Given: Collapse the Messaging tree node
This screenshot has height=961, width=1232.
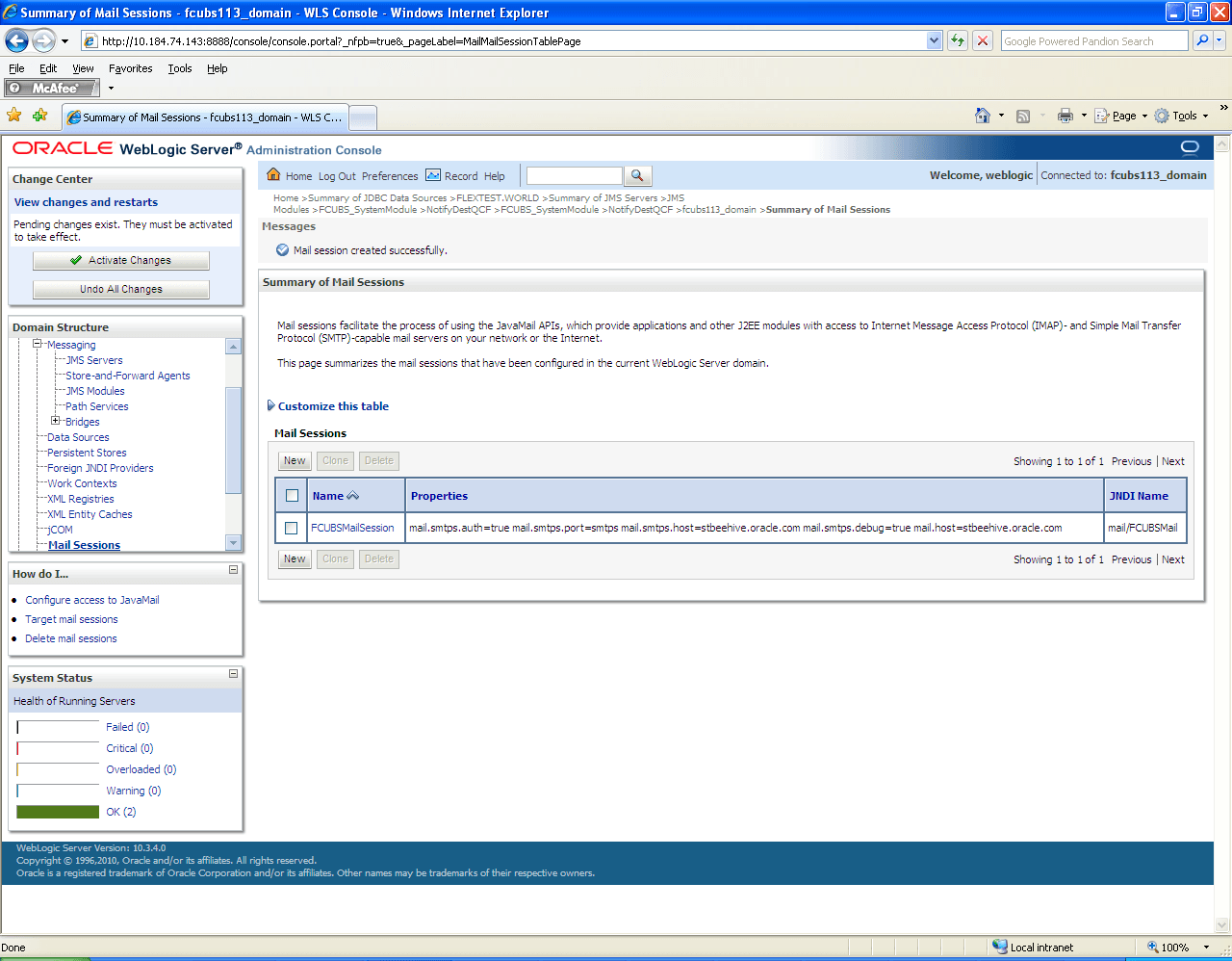Looking at the screenshot, I should 38,344.
